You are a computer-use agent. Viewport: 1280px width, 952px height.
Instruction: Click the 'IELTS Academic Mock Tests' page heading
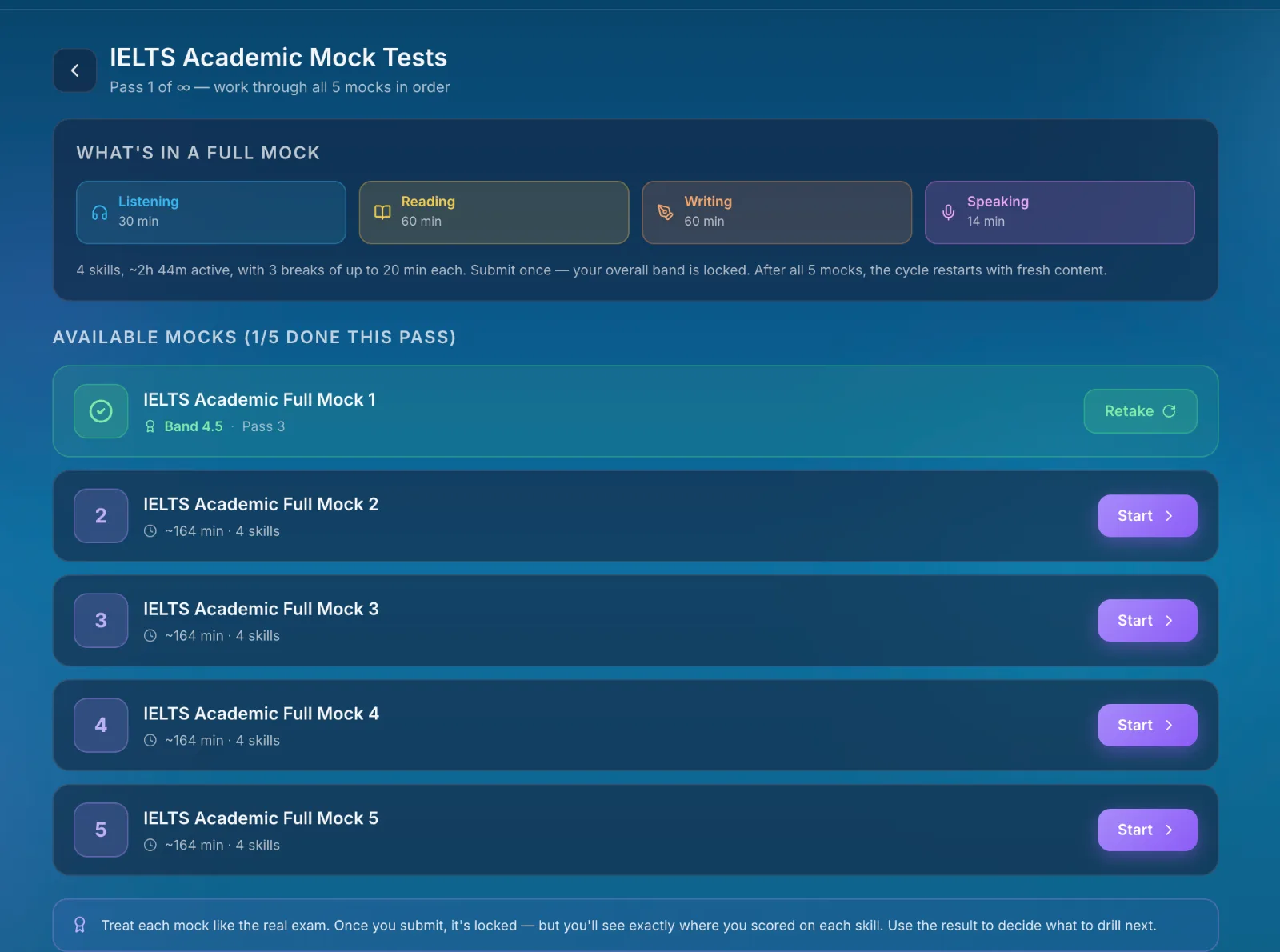[x=278, y=58]
